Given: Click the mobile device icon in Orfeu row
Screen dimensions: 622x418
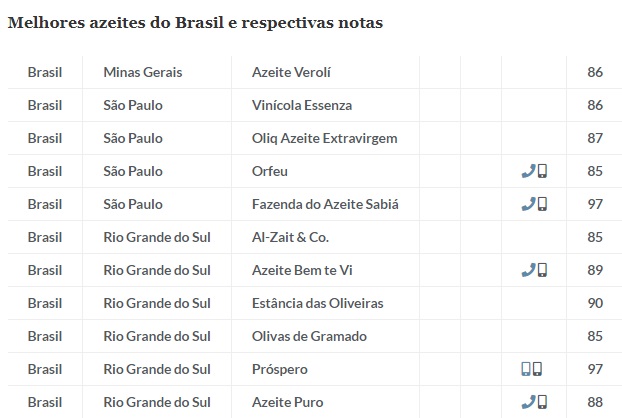Looking at the screenshot, I should pyautogui.click(x=542, y=171).
